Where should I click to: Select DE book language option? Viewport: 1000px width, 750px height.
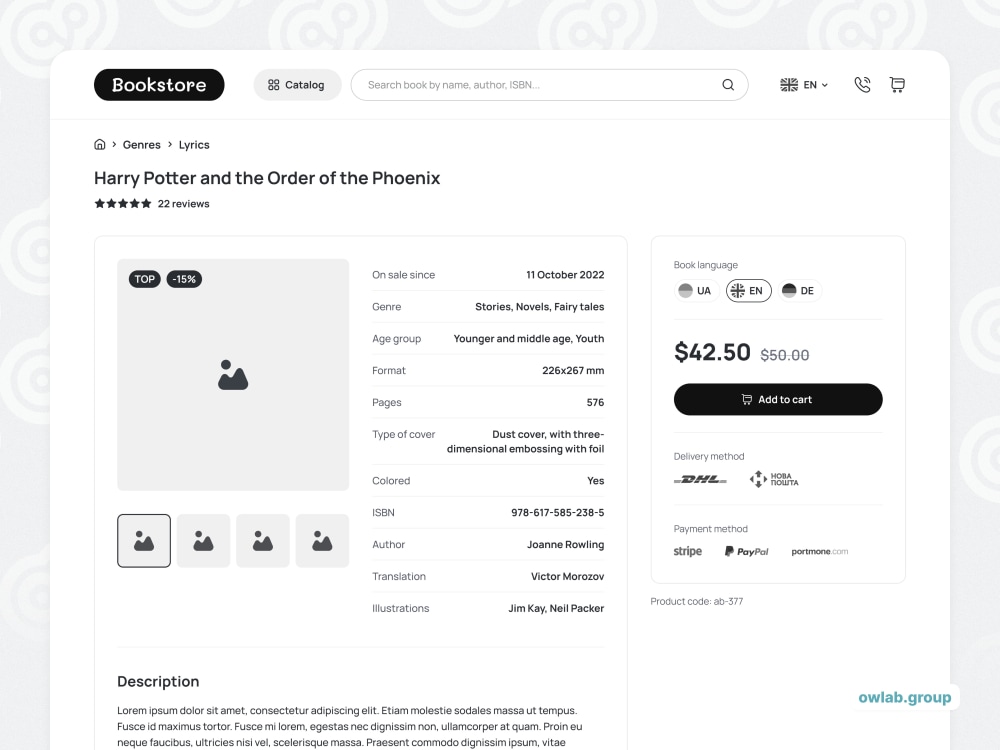pos(800,291)
